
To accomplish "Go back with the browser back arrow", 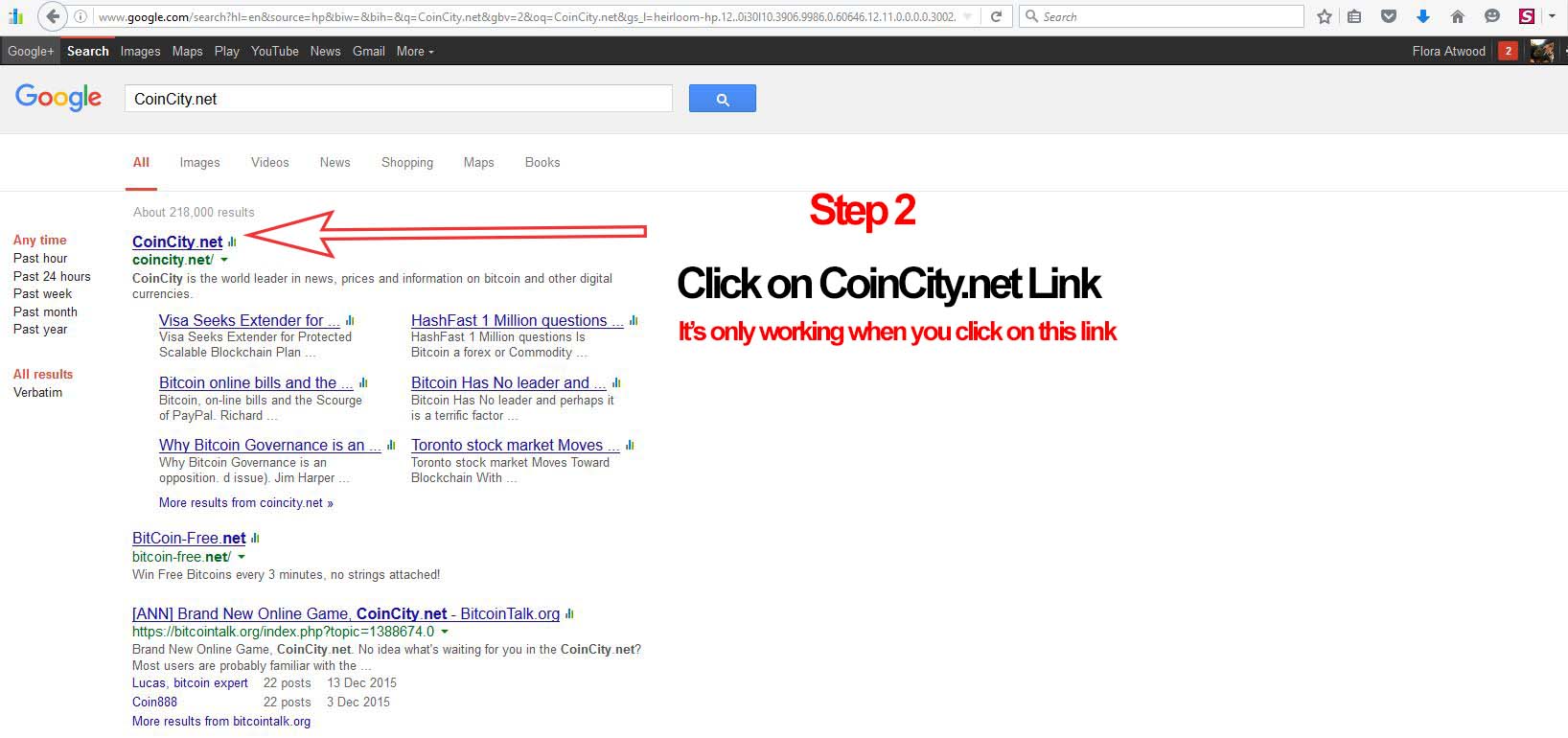I will (53, 16).
